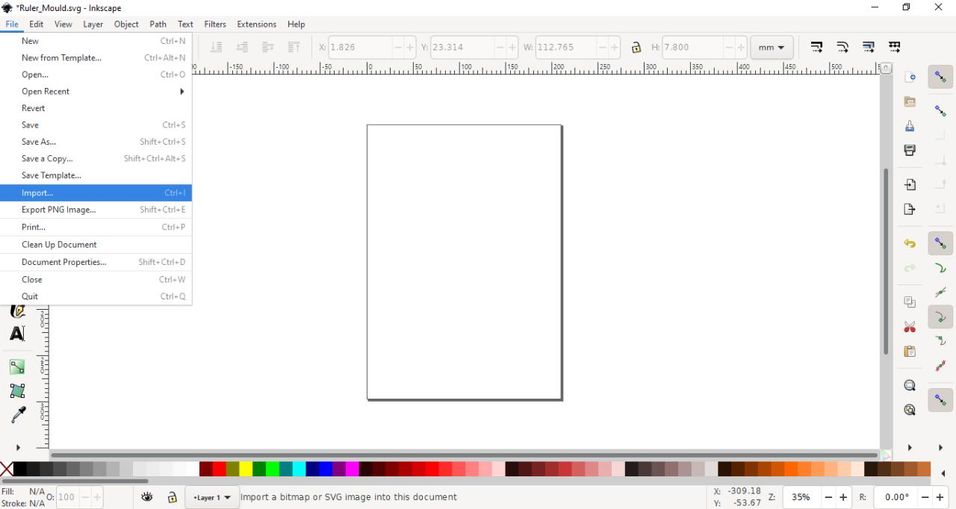
Task: Expand the Open Recent submenu
Action: click(96, 91)
